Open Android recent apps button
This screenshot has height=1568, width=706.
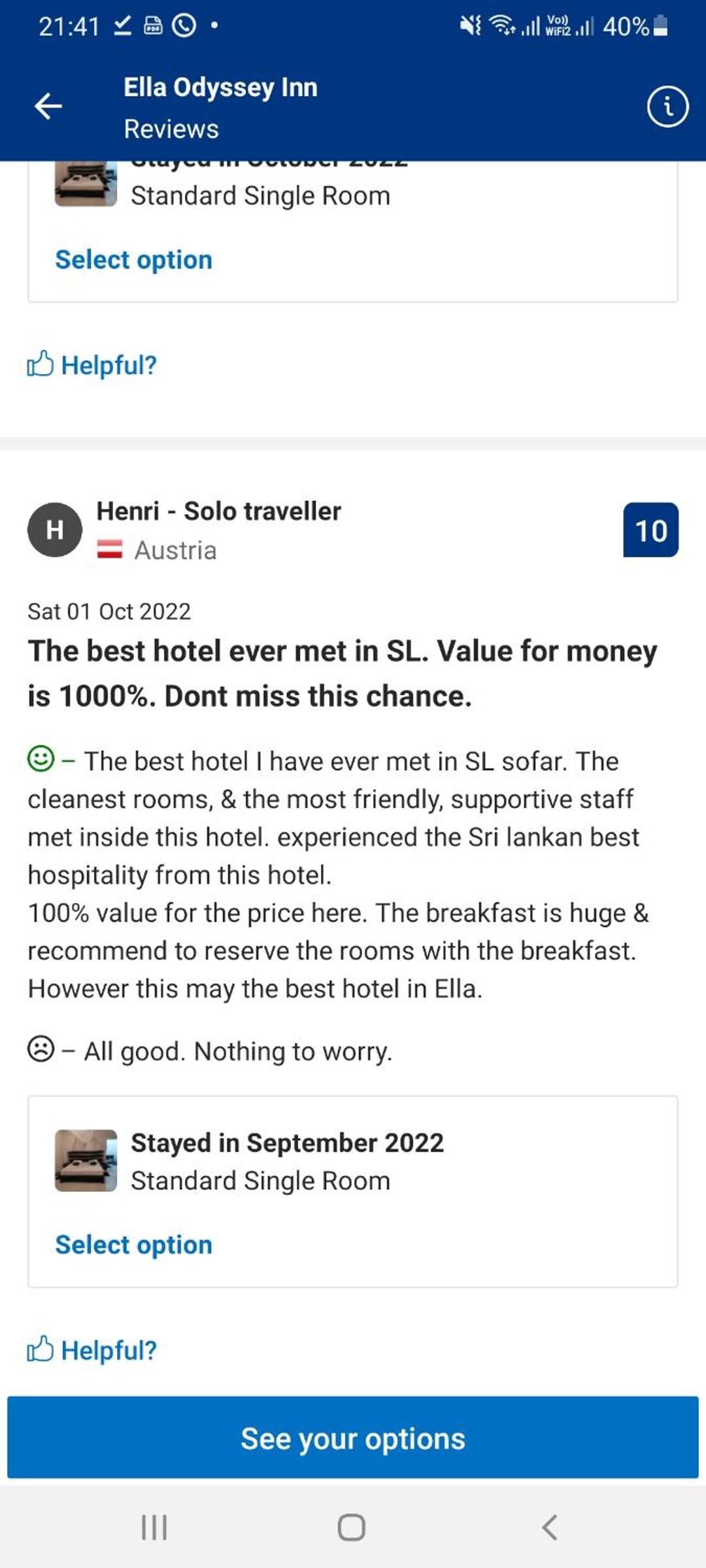pos(154,1527)
